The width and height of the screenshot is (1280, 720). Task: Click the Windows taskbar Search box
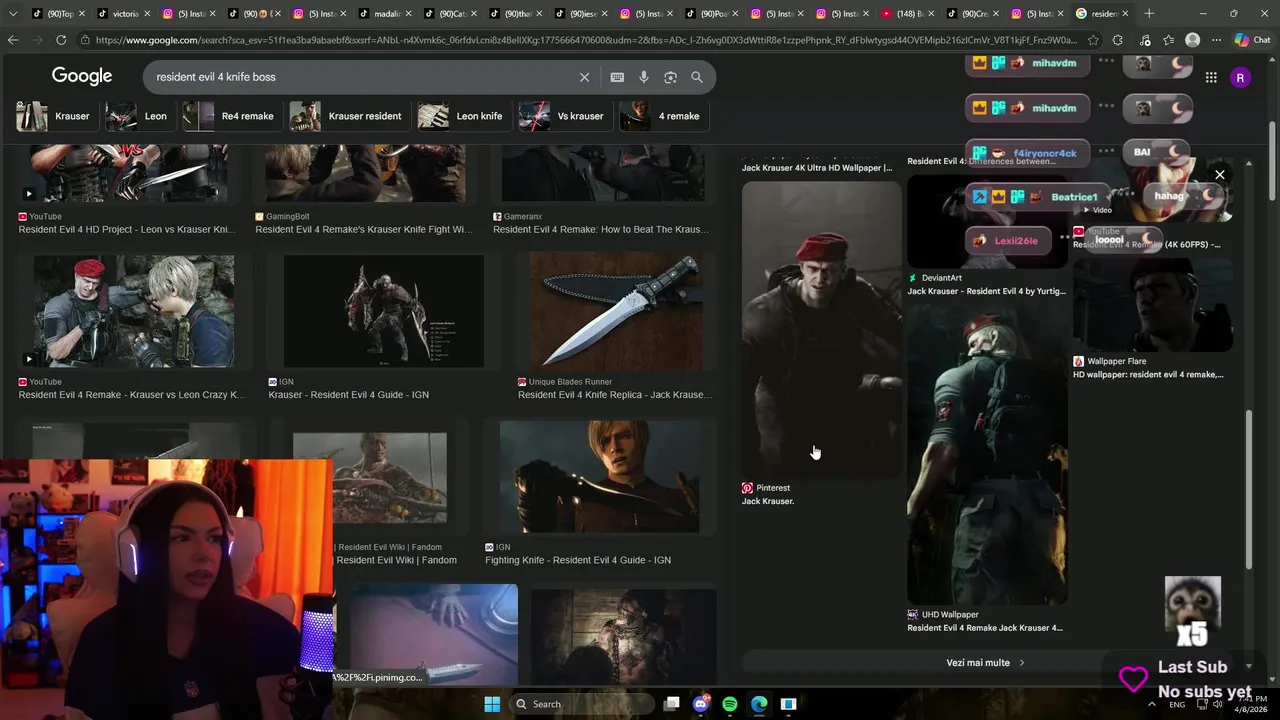[582, 704]
